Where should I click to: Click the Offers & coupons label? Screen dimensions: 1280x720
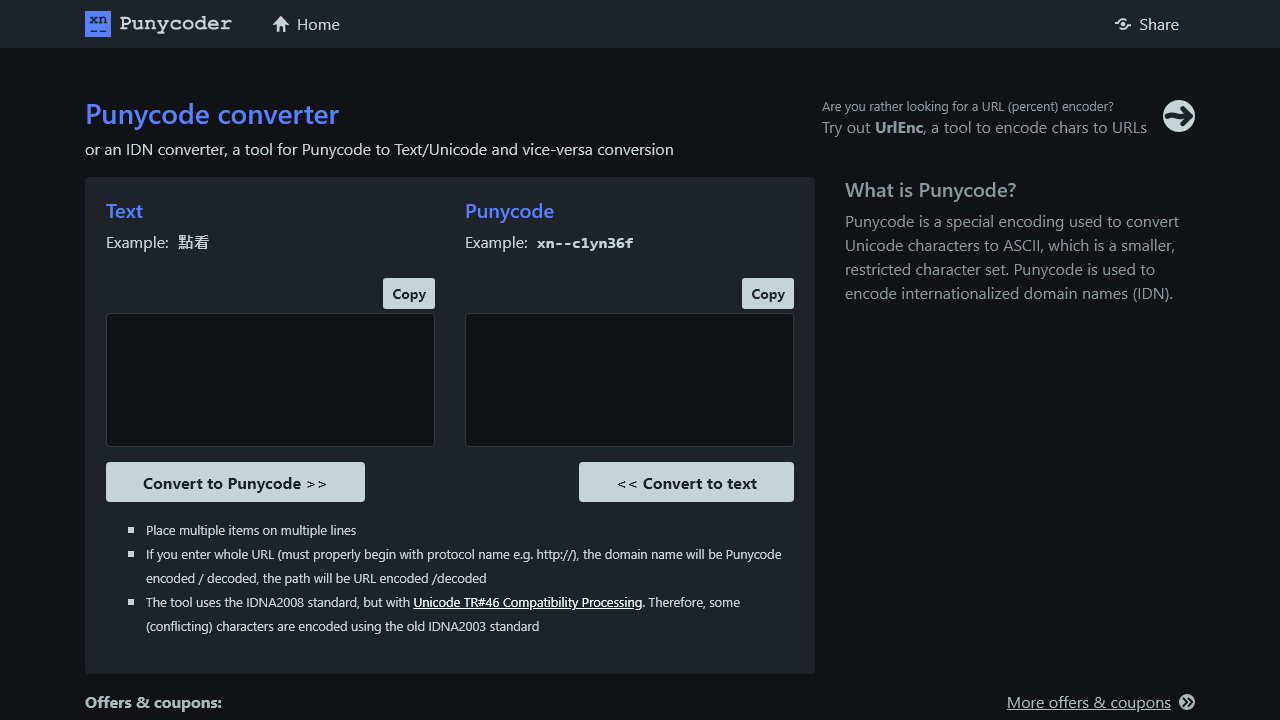[x=153, y=702]
